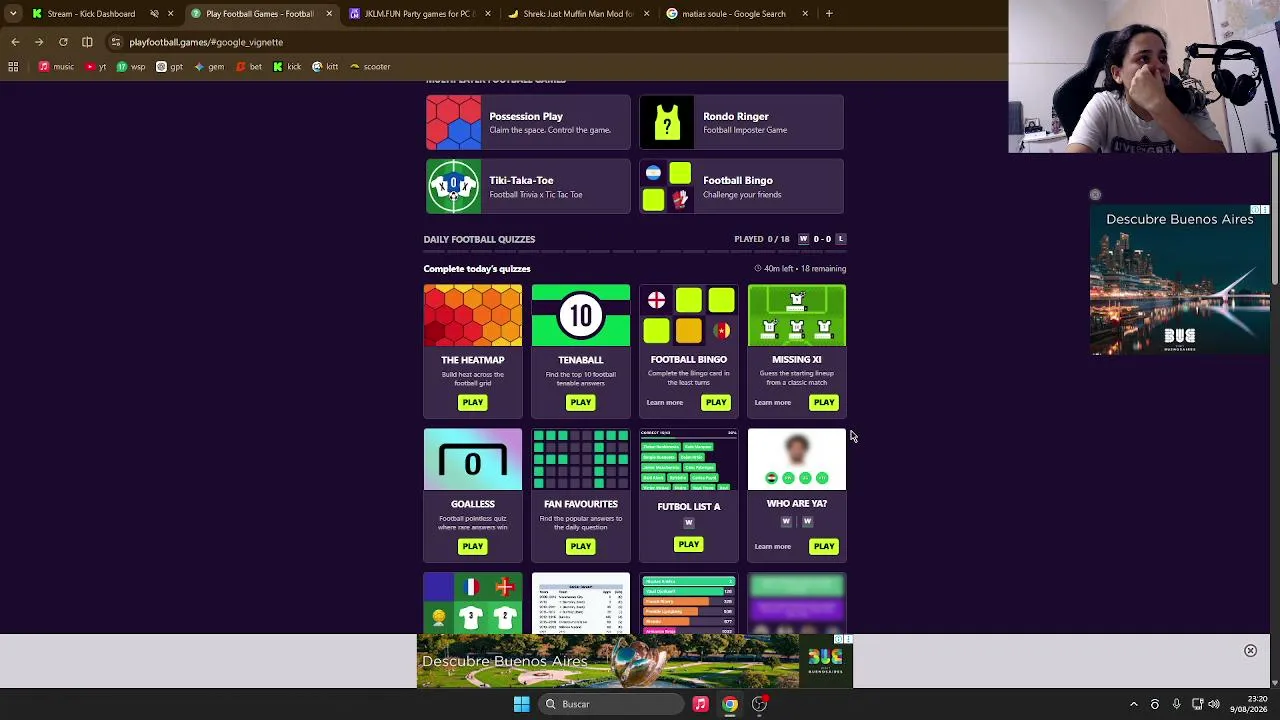Viewport: 1280px width, 720px height.
Task: View site information icon in address bar
Action: (x=116, y=42)
